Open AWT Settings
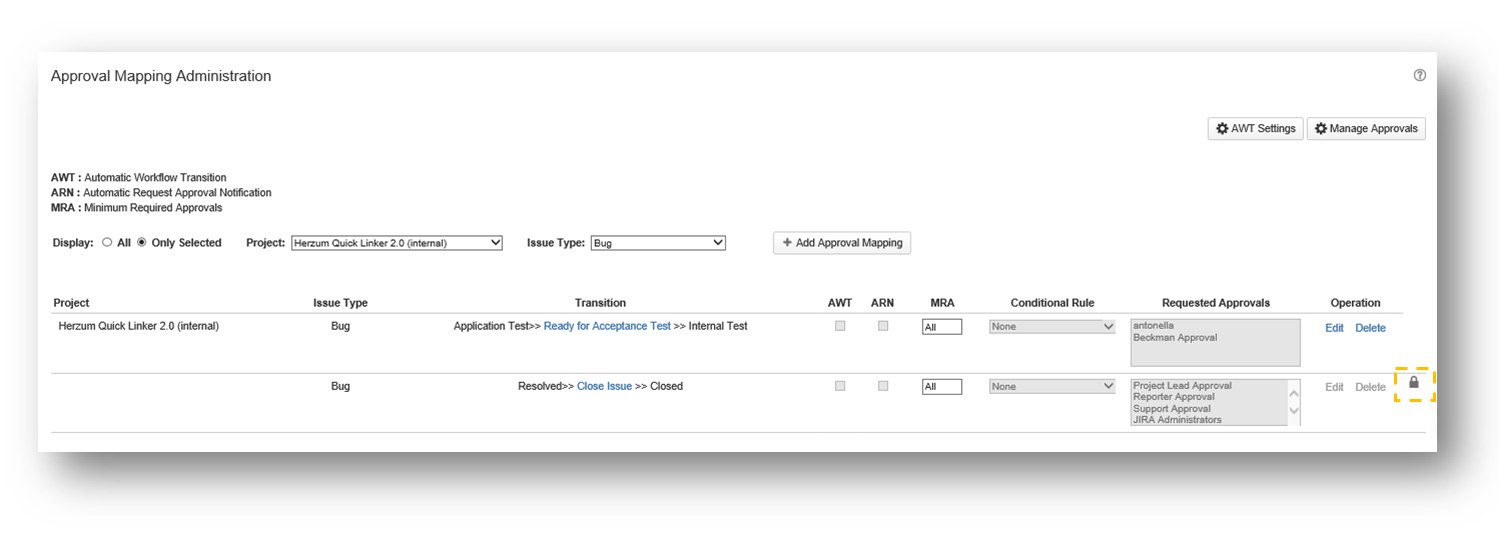1499x536 pixels. pyautogui.click(x=1255, y=129)
